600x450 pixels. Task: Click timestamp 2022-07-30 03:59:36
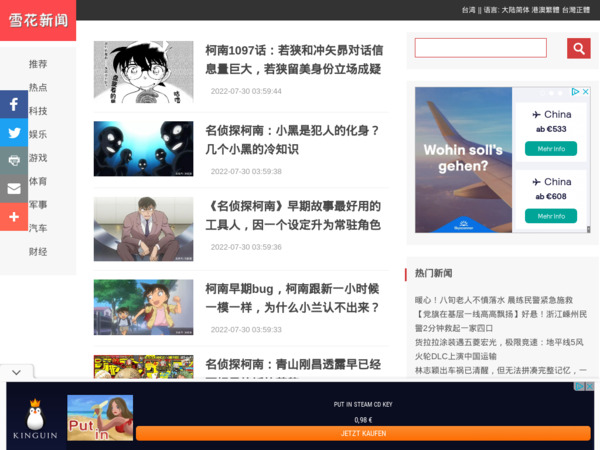[246, 247]
